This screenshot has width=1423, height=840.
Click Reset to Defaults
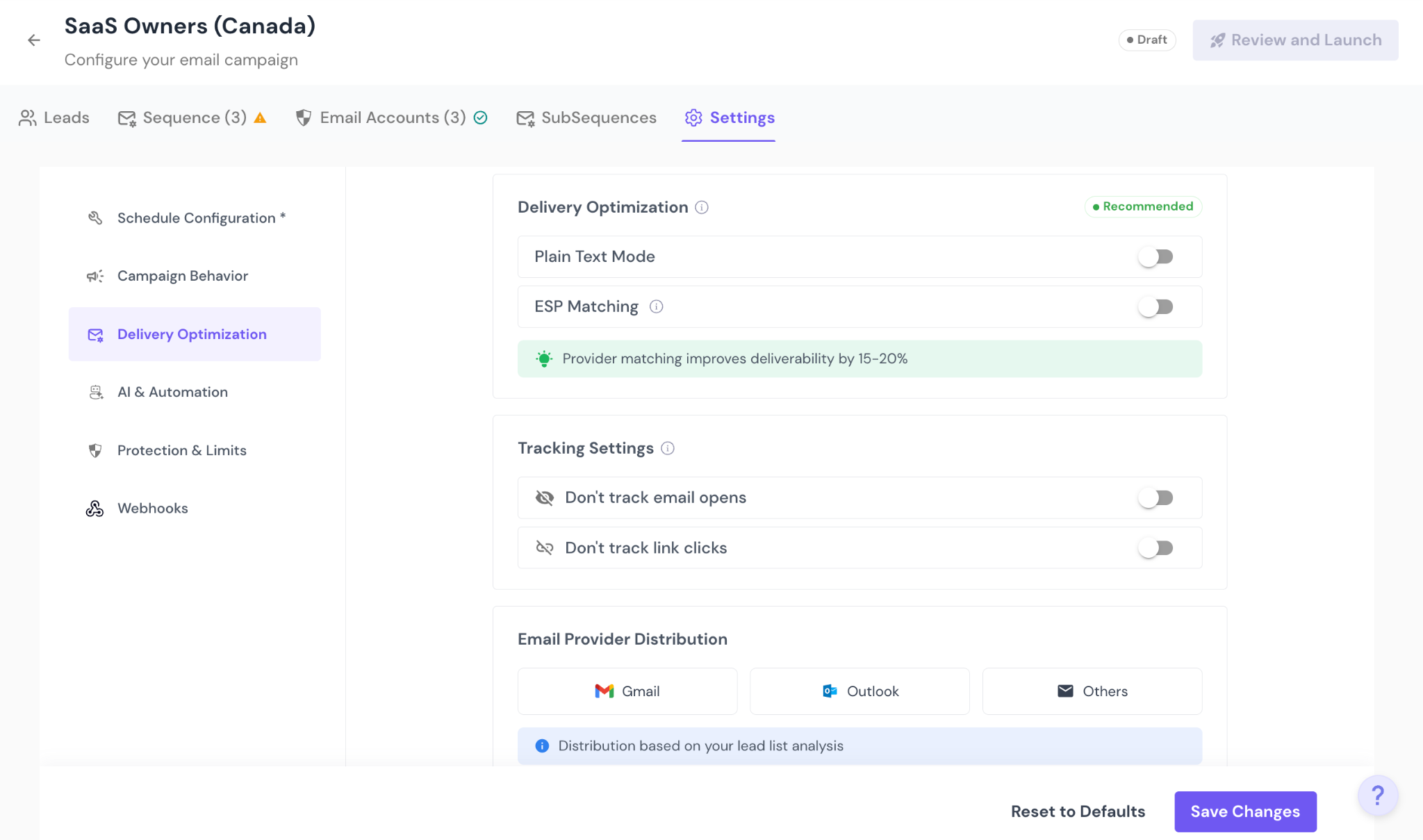pyautogui.click(x=1078, y=812)
